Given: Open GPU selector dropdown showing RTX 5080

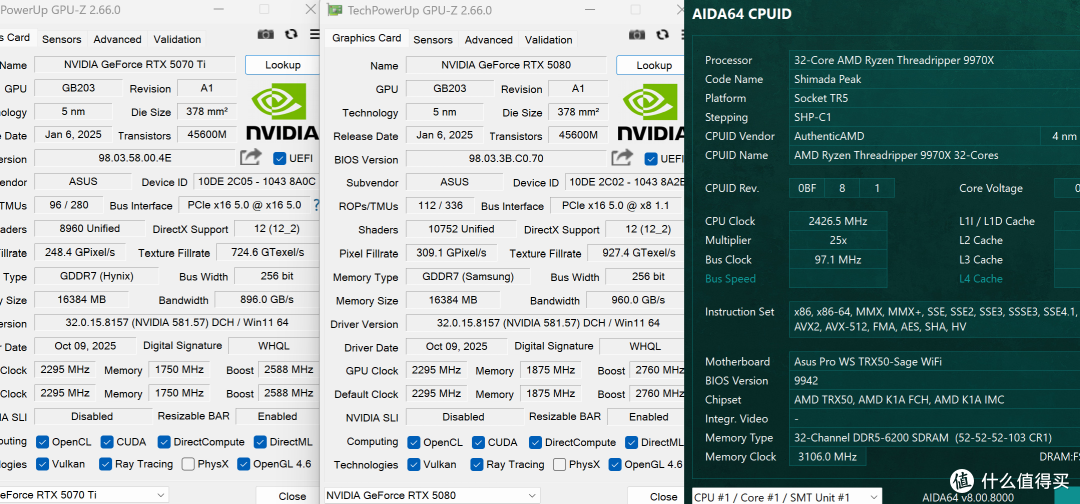Looking at the screenshot, I should [x=433, y=495].
